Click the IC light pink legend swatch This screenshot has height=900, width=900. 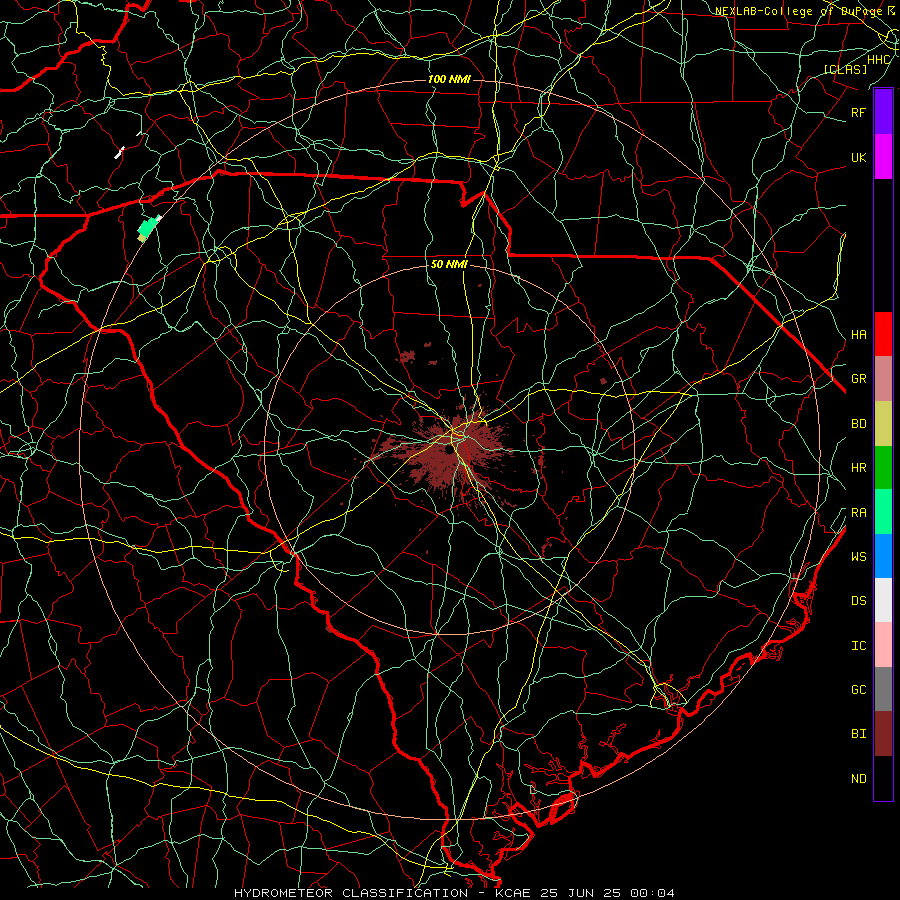click(883, 645)
